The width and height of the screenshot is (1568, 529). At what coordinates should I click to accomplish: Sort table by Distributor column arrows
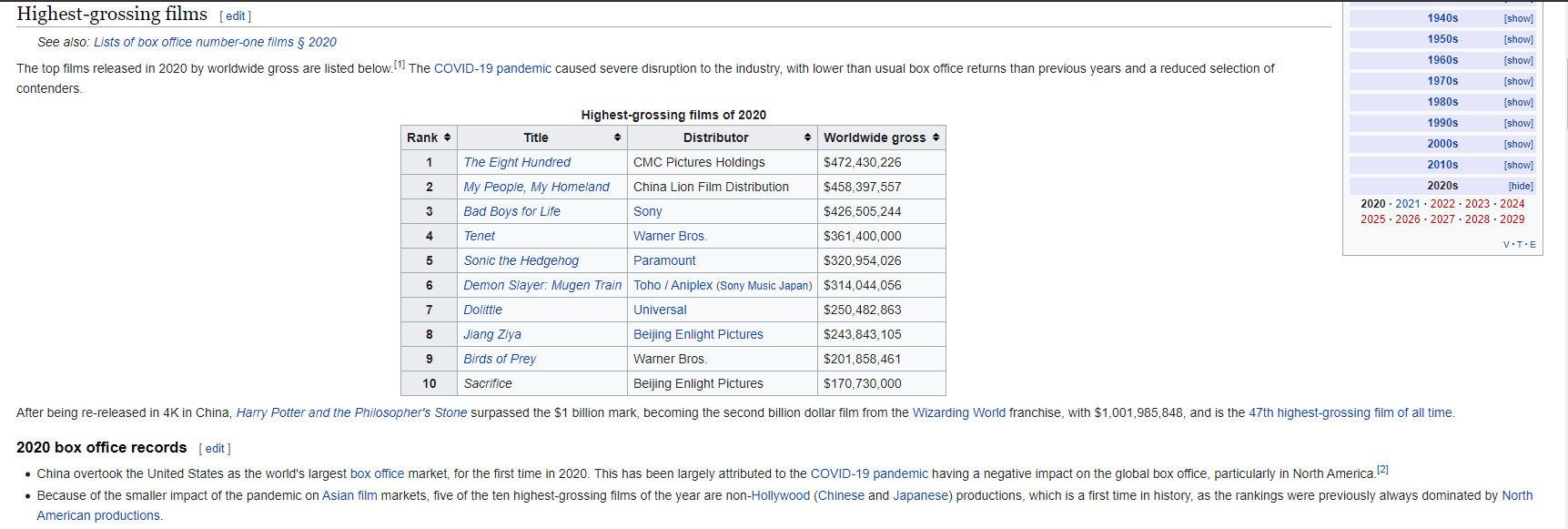[x=807, y=137]
